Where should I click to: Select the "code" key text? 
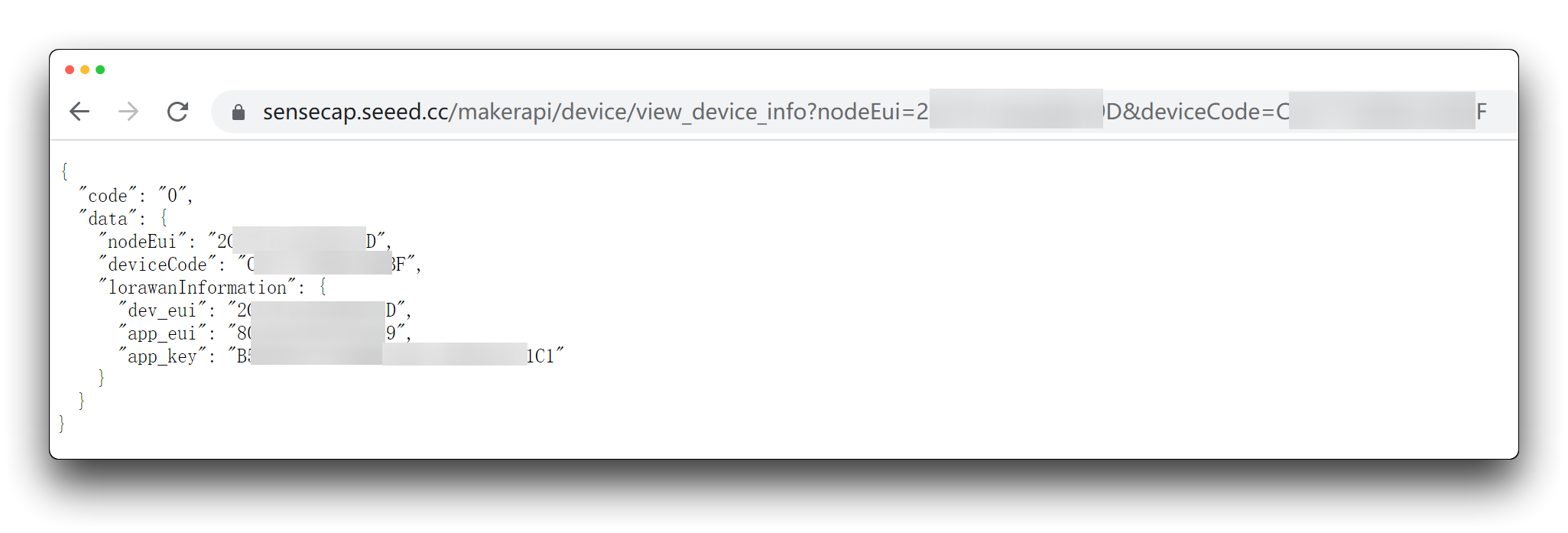pyautogui.click(x=108, y=196)
